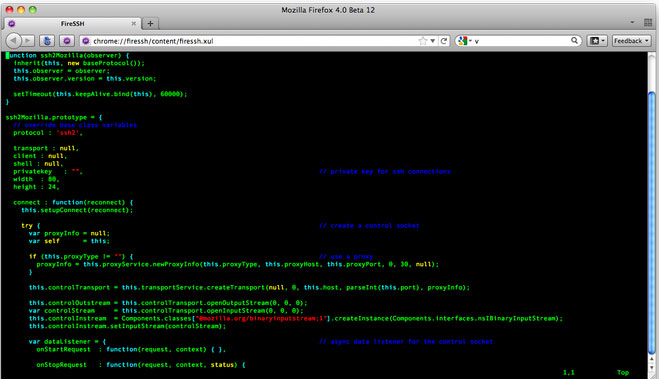Click the 'height : 24,' line
The height and width of the screenshot is (379, 659).
[36, 187]
